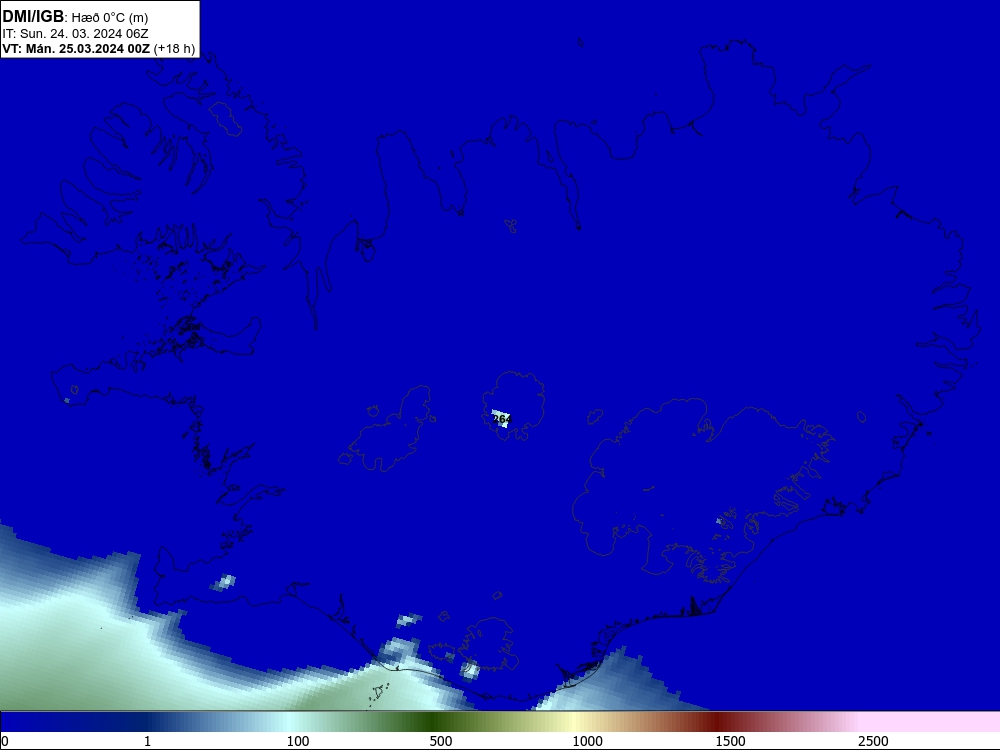Click the colorbar tick label 100
This screenshot has height=750, width=1000.
pos(298,741)
